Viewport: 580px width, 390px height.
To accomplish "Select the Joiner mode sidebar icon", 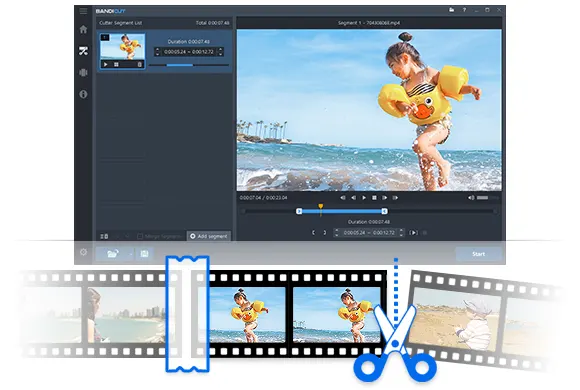I will tap(83, 73).
